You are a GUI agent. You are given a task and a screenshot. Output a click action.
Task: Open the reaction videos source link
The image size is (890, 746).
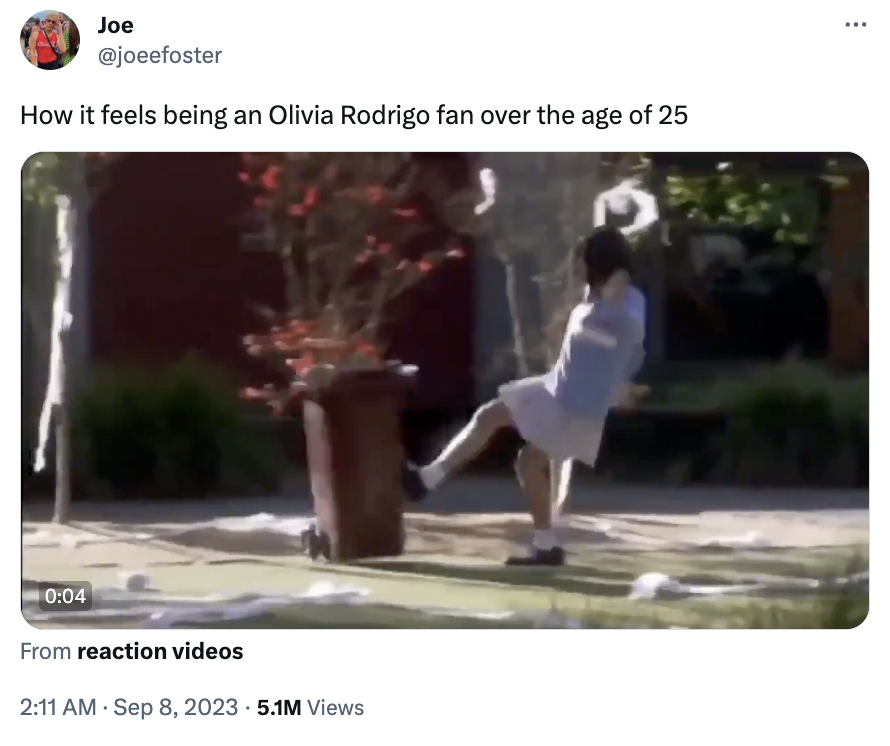pyautogui.click(x=160, y=651)
